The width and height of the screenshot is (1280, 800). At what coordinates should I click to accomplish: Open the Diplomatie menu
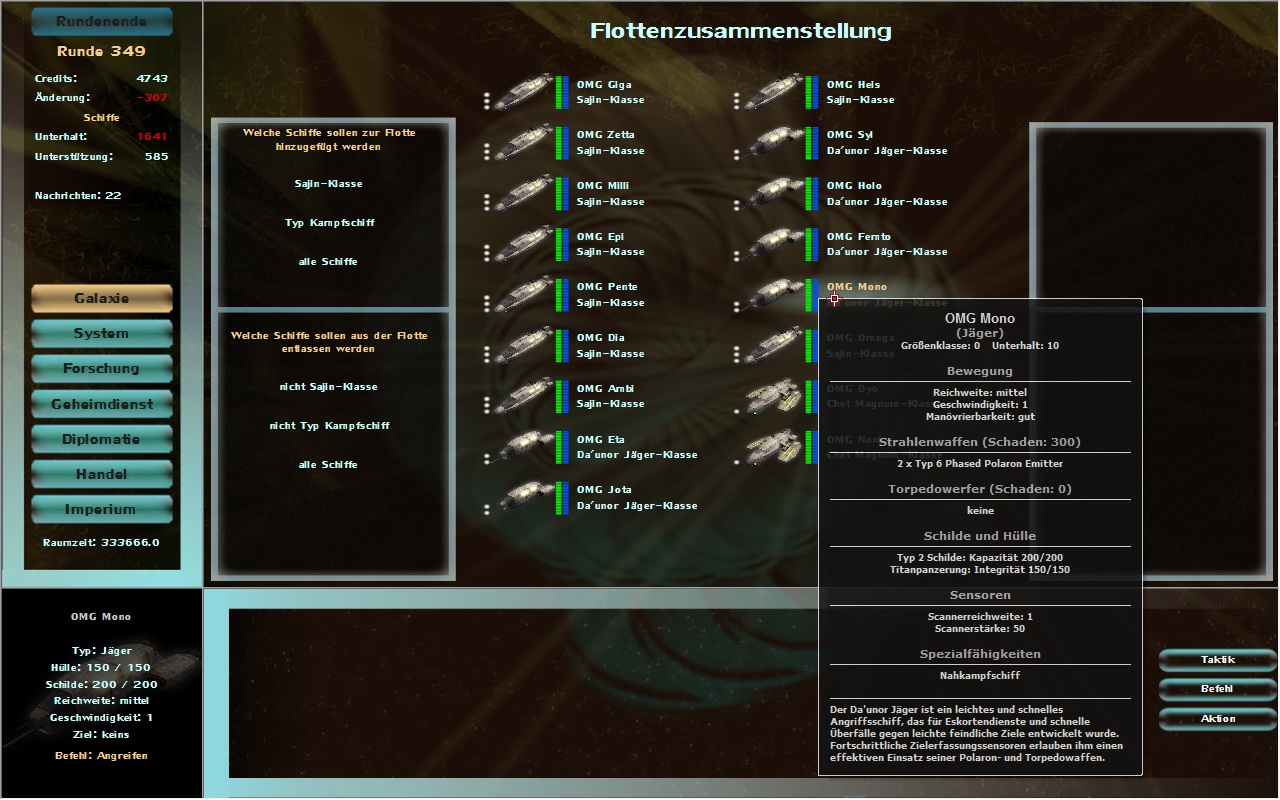(101, 440)
